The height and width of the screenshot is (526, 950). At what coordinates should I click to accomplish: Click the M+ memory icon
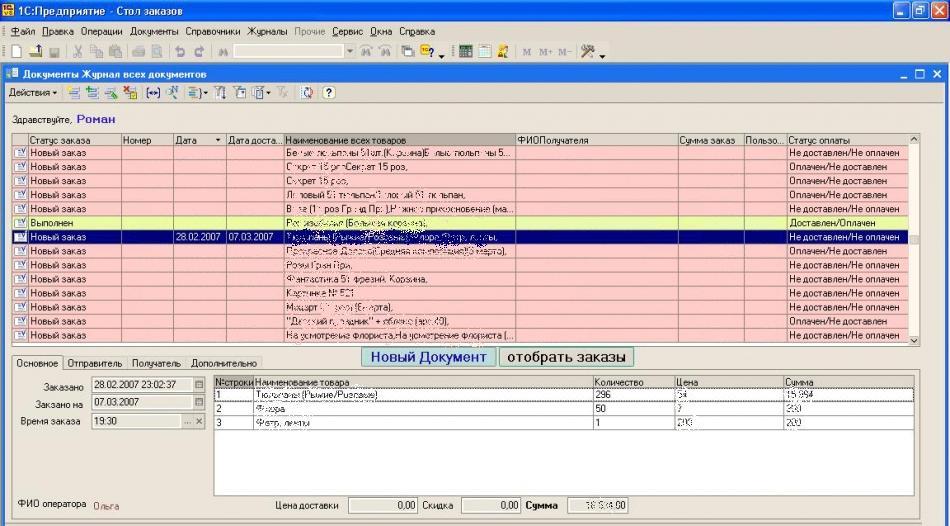545,52
